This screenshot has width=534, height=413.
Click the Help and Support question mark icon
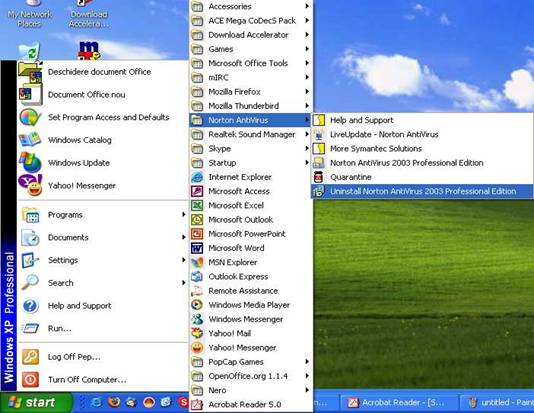30,306
